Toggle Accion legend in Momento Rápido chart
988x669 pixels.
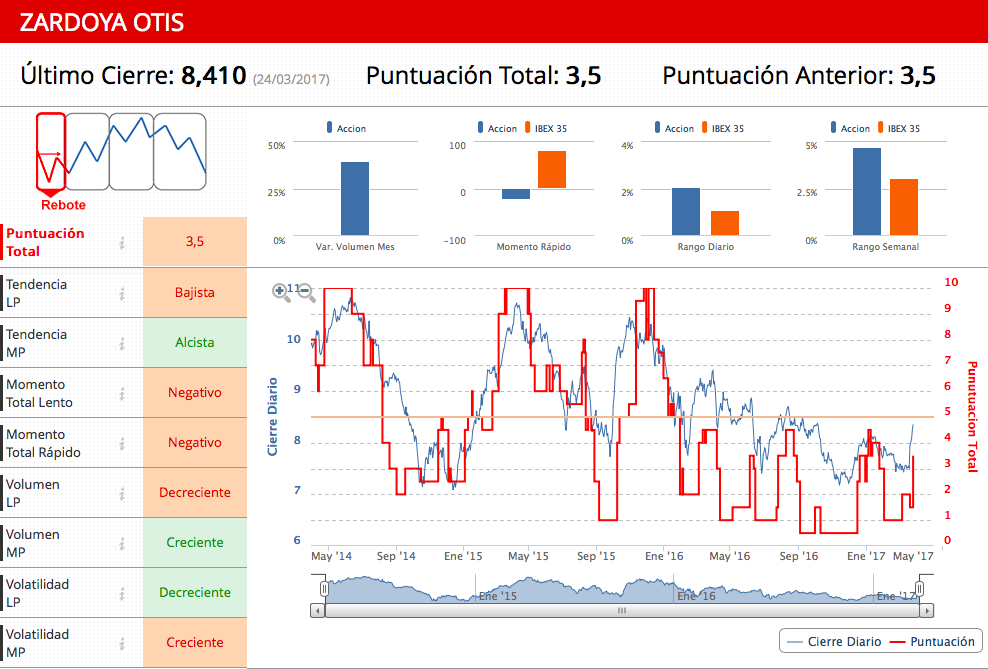tap(497, 128)
